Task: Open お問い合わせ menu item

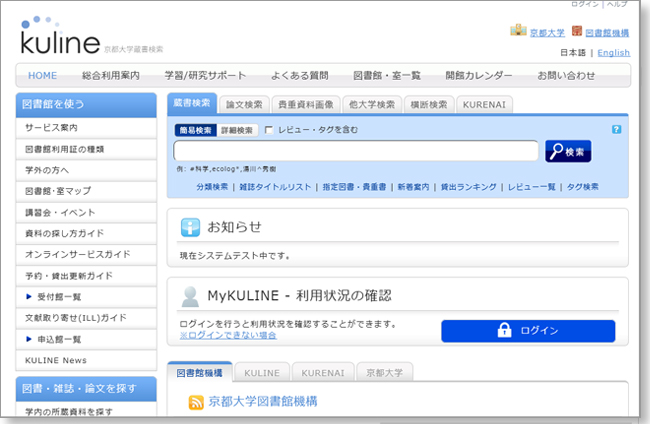Action: (566, 76)
